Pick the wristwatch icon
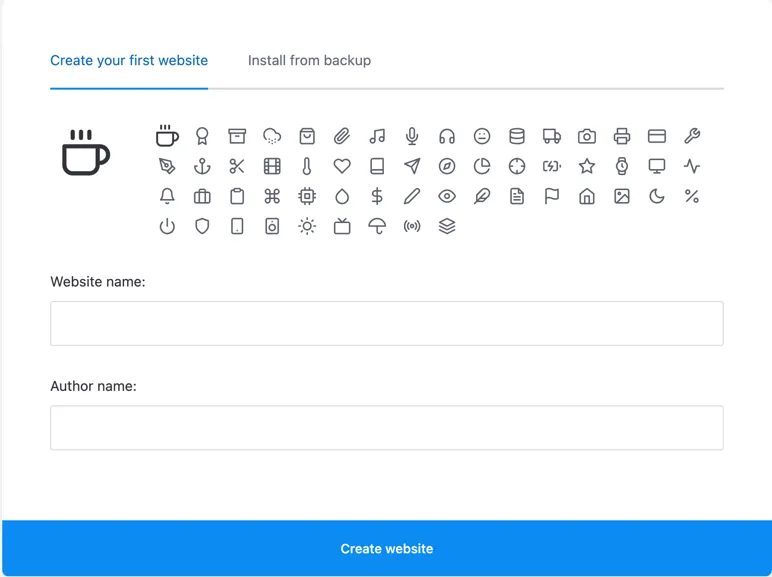Image resolution: width=772 pixels, height=577 pixels. (x=622, y=166)
